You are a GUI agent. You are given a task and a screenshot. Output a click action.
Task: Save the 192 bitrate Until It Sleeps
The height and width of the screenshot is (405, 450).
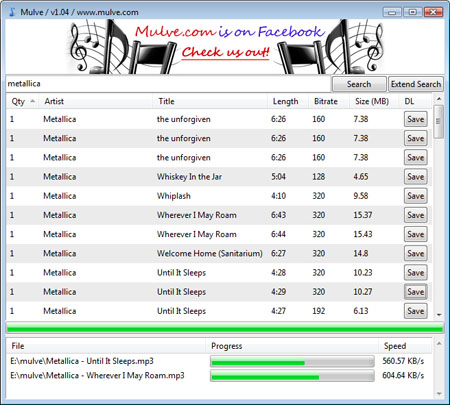pyautogui.click(x=415, y=311)
